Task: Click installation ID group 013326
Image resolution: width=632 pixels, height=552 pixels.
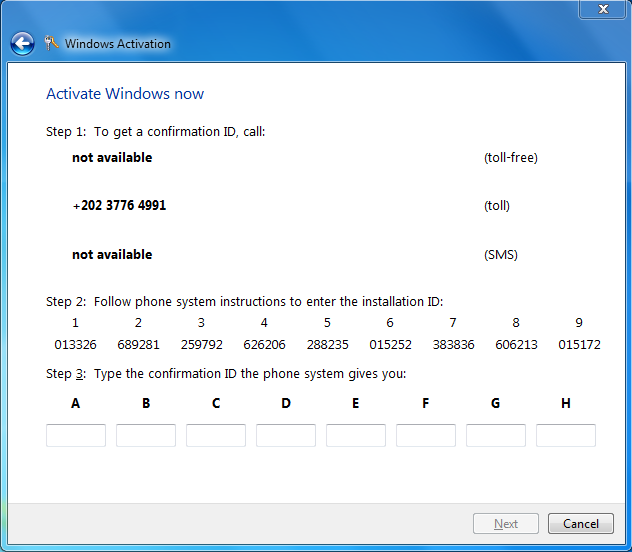Action: (75, 345)
